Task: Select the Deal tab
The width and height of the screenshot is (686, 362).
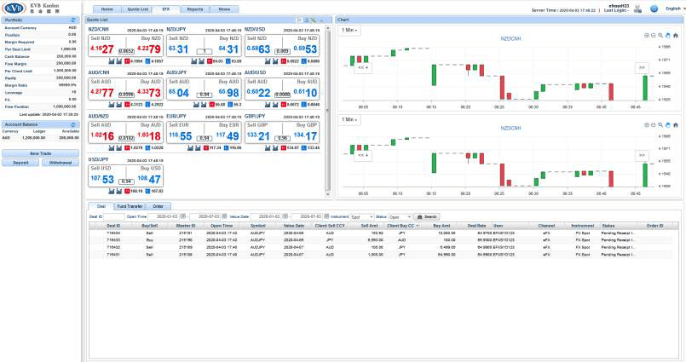Action: 101,206
